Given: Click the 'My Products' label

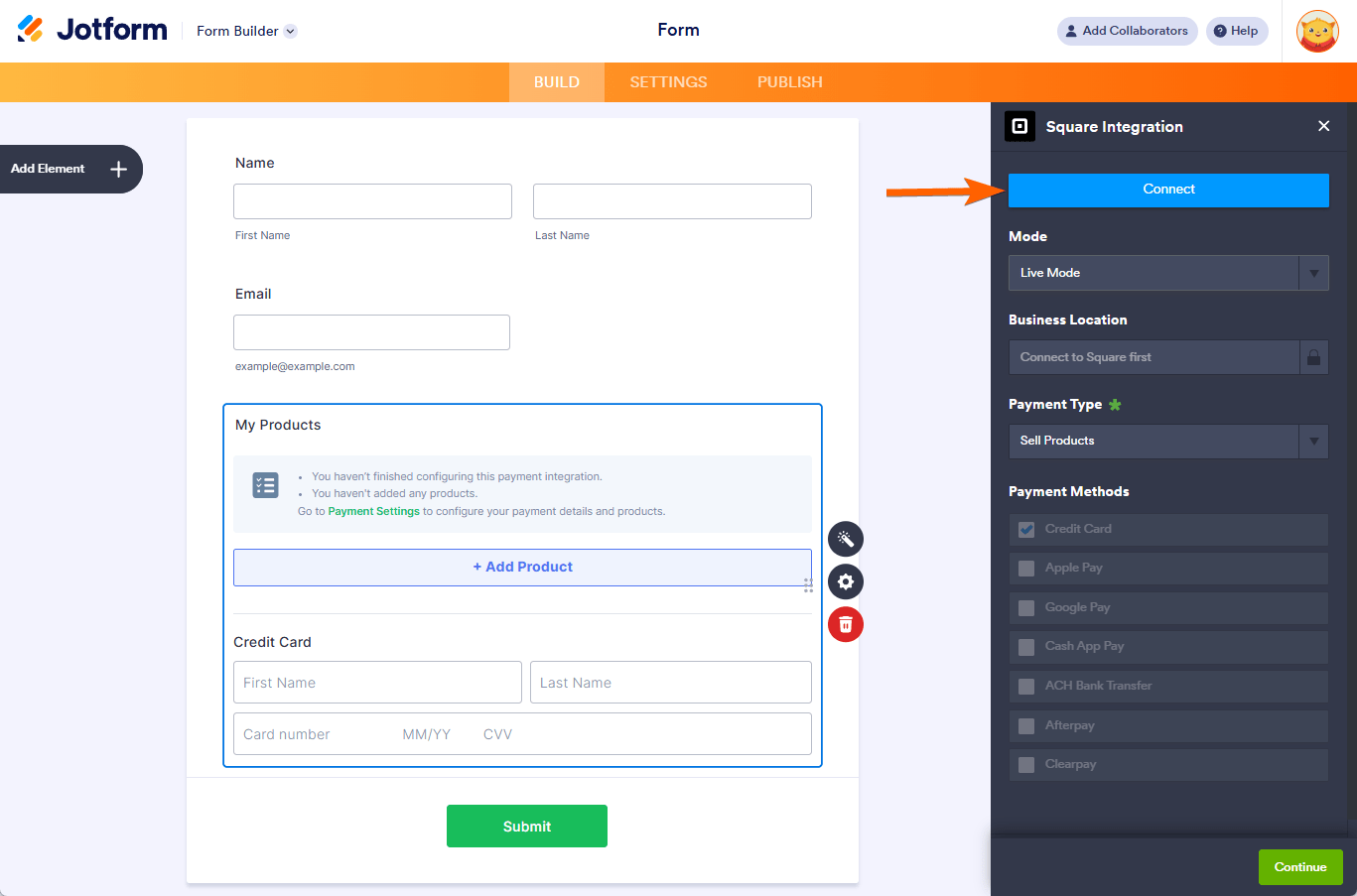Looking at the screenshot, I should (278, 425).
